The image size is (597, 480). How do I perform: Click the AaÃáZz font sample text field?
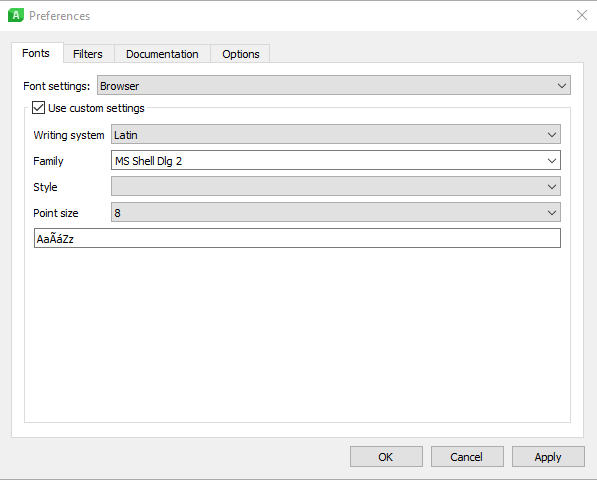coord(297,238)
